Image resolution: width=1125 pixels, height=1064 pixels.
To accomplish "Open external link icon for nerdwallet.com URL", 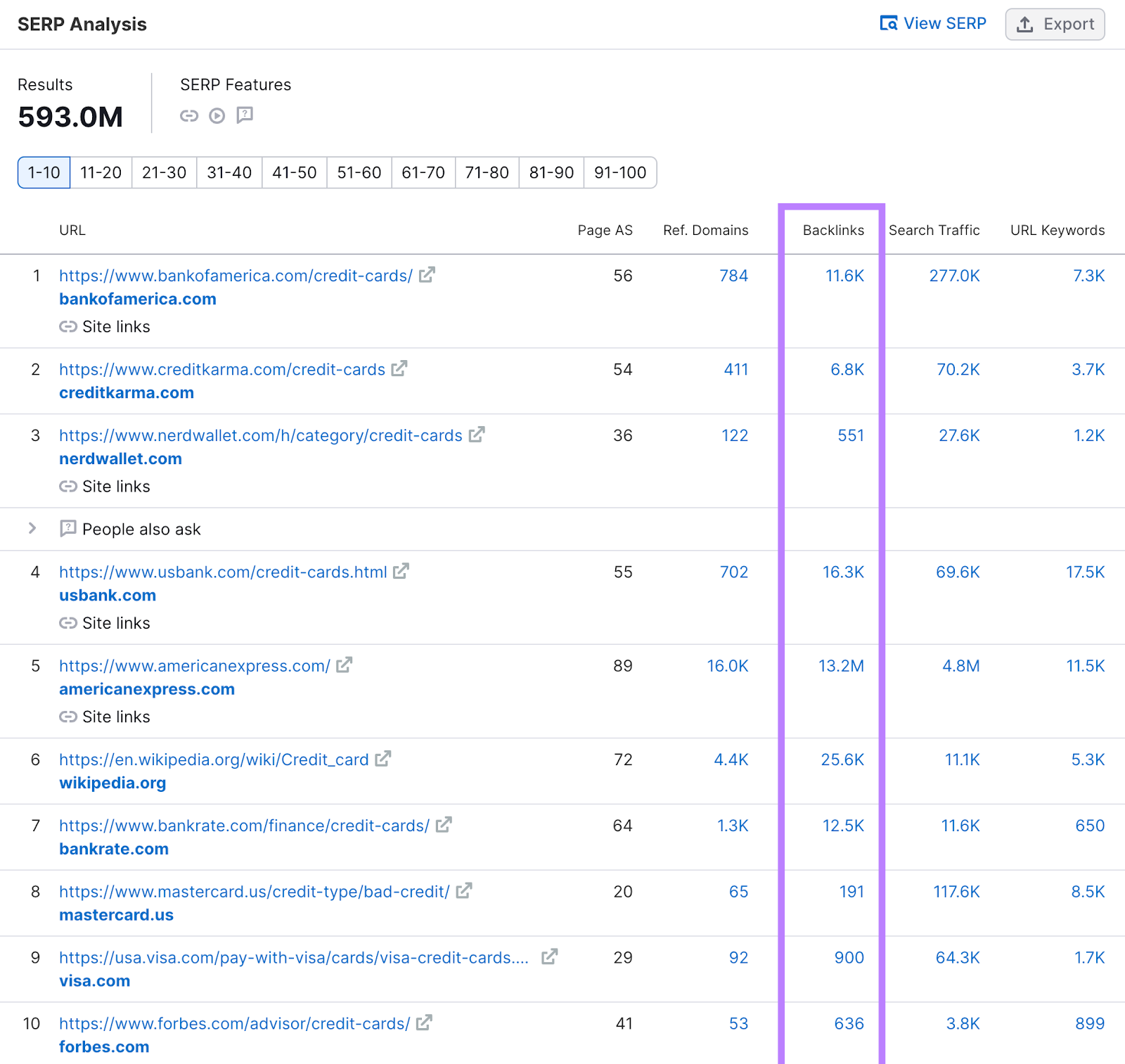I will (477, 435).
